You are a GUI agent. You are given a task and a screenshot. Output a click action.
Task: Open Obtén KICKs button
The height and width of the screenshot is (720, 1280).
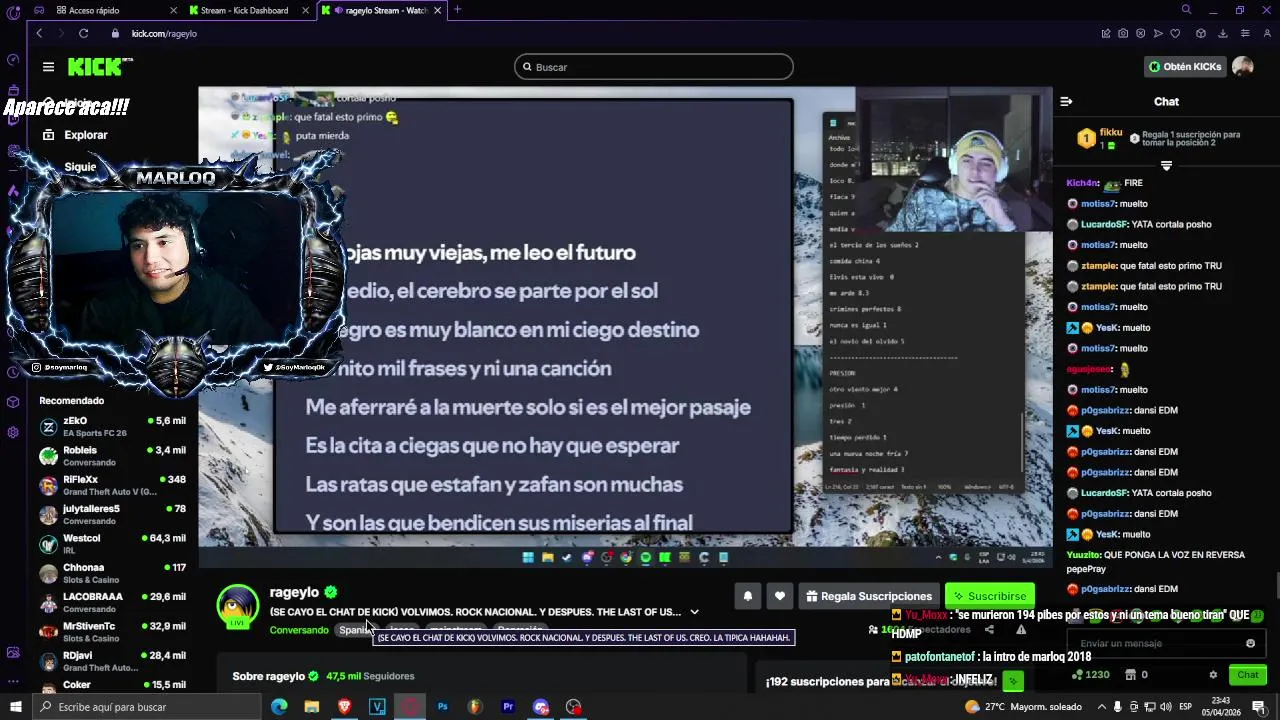1184,67
